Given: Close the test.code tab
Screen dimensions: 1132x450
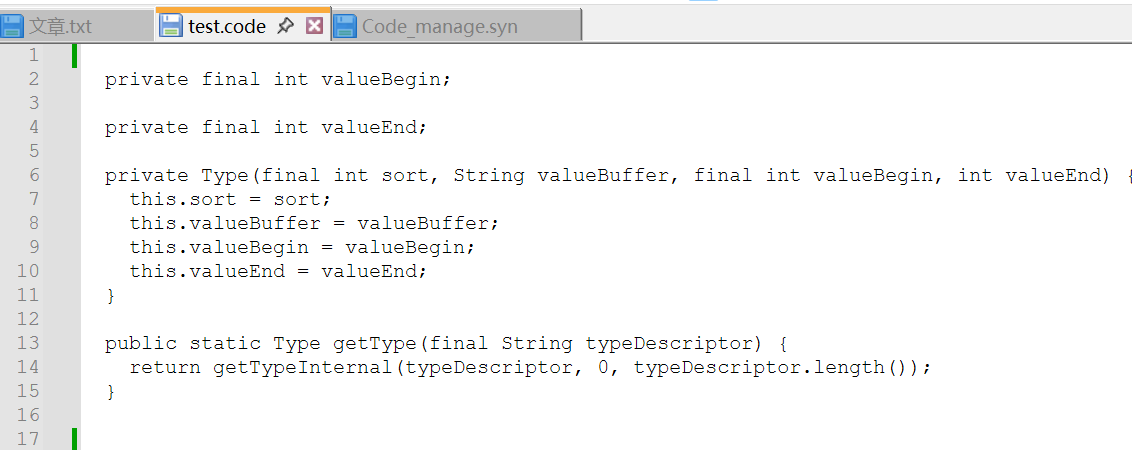Looking at the screenshot, I should 314,26.
